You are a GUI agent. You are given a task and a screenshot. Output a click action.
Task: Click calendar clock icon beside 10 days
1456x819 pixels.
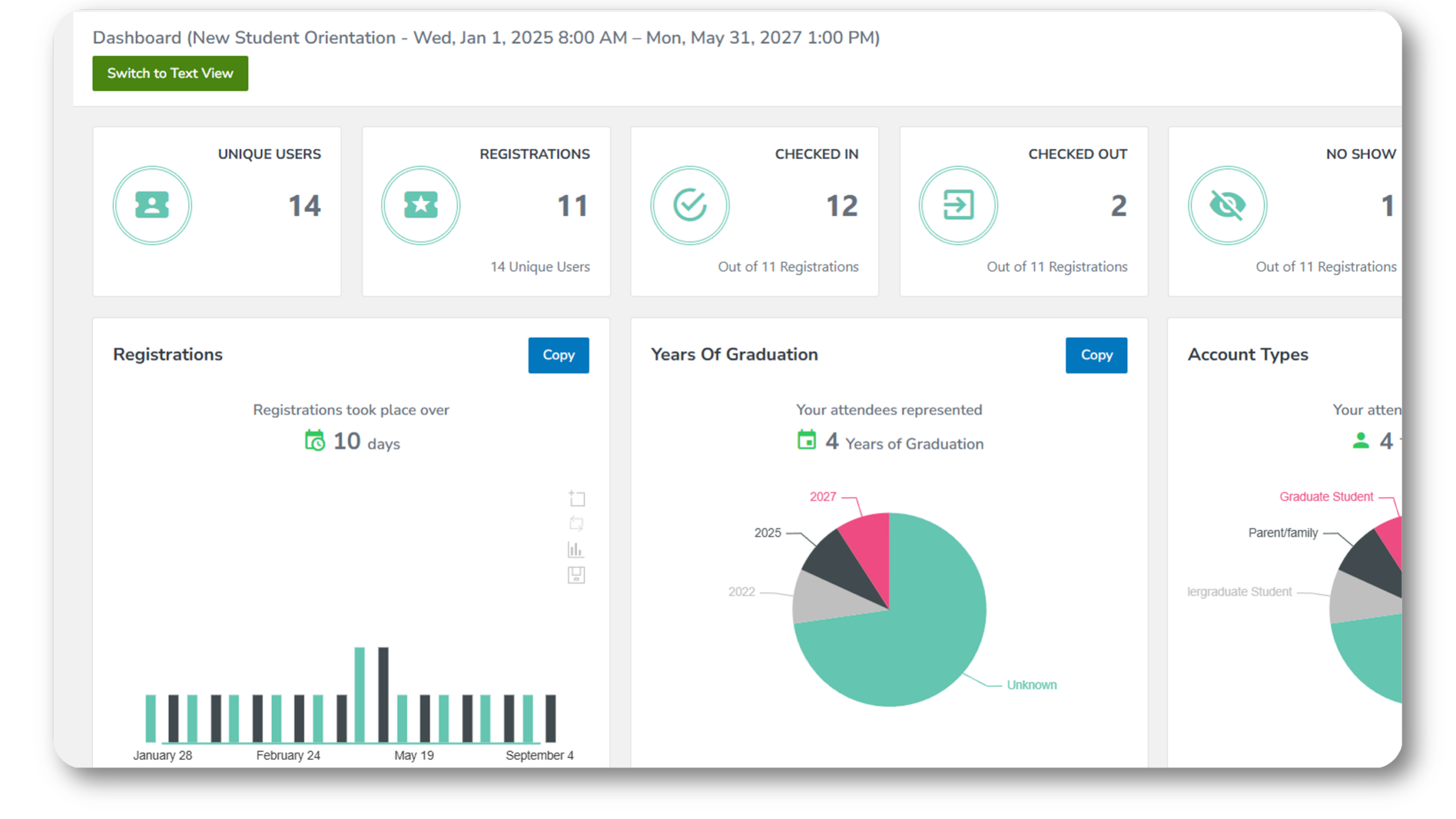pos(315,441)
